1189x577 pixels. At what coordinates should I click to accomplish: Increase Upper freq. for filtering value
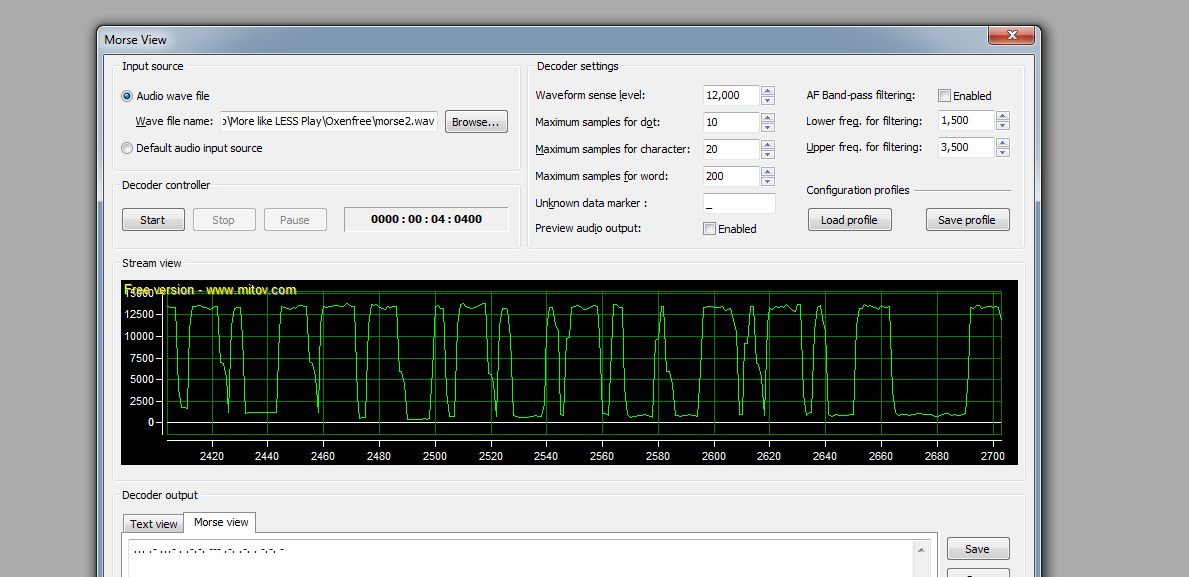tap(1002, 143)
